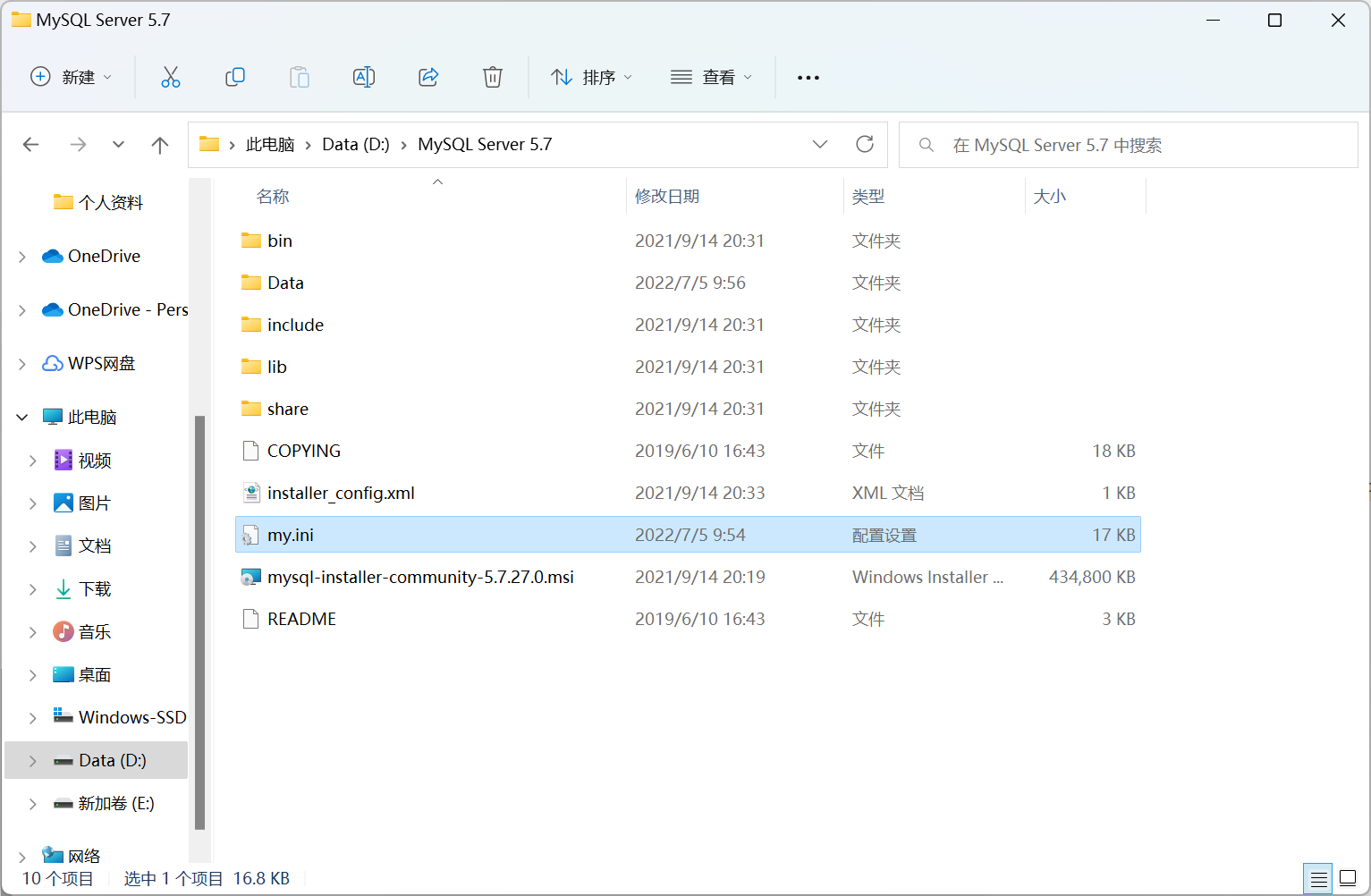Click the 2021/9/14 20:19 date cell
The image size is (1371, 896).
coord(700,577)
